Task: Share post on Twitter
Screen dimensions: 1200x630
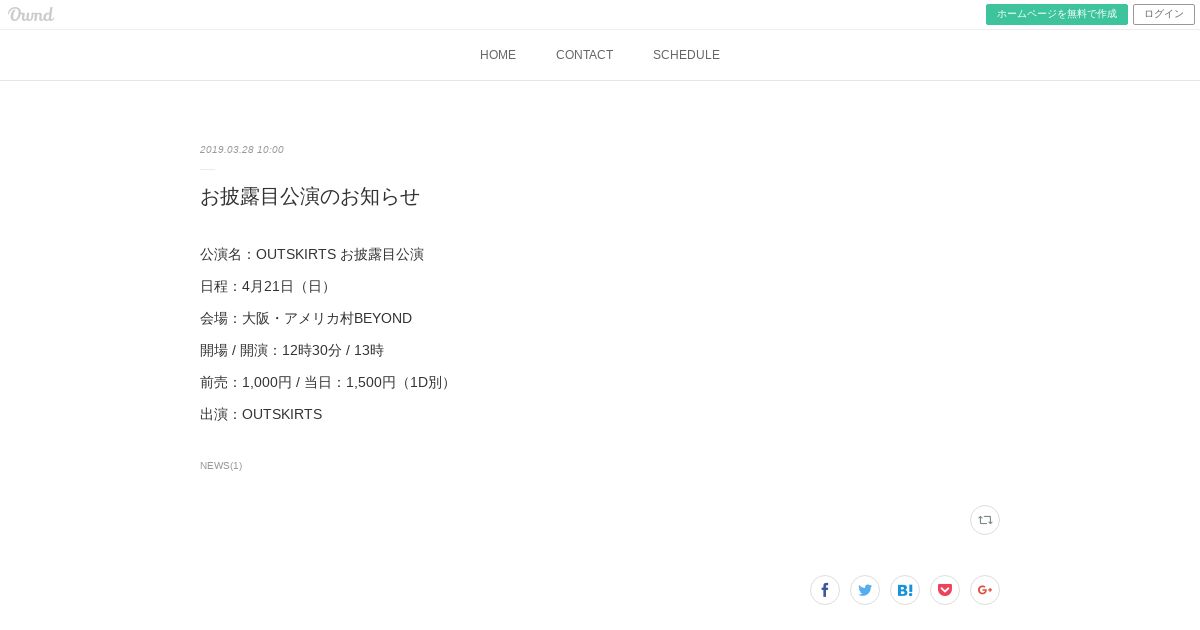Action: pos(865,590)
